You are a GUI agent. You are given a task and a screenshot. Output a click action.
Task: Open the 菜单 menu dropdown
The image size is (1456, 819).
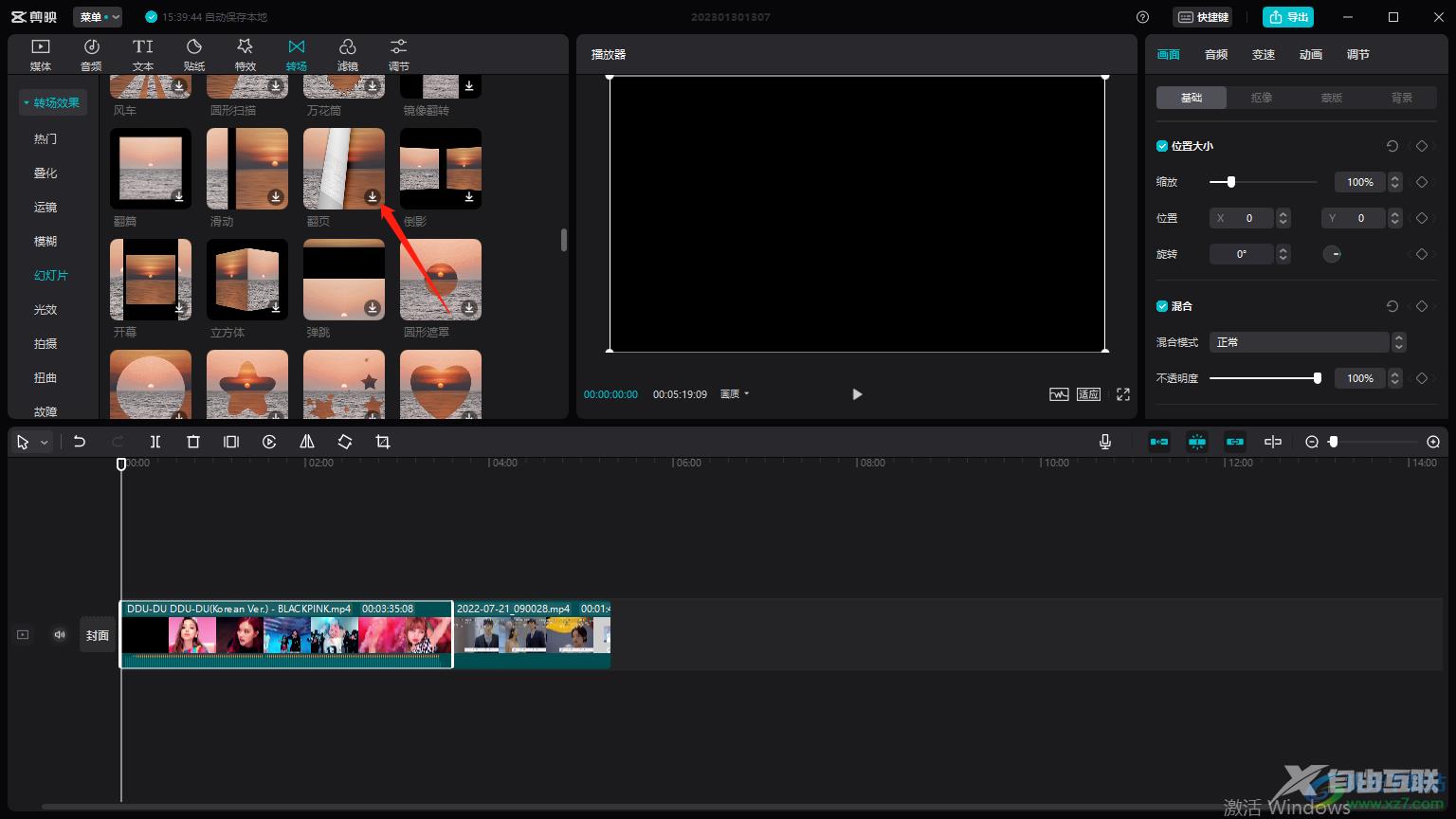pos(98,17)
